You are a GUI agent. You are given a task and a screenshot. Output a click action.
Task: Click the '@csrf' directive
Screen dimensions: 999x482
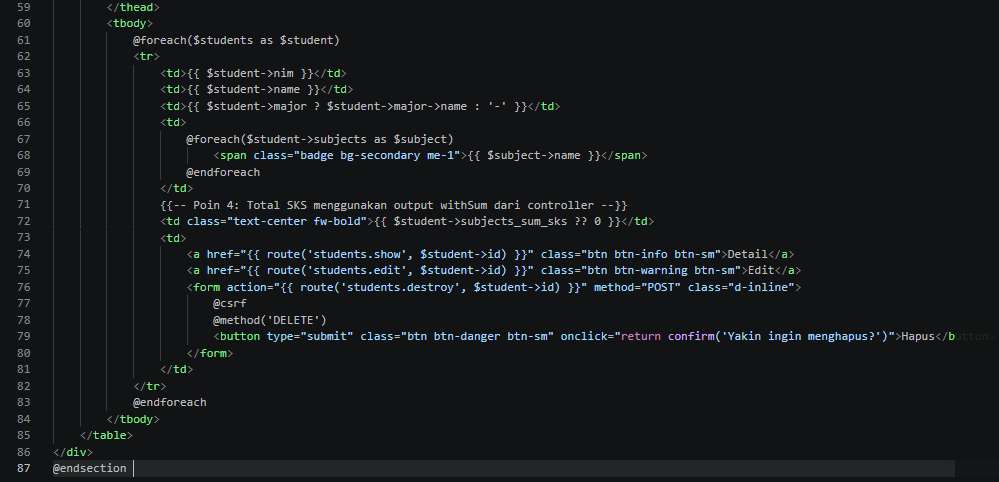point(229,304)
